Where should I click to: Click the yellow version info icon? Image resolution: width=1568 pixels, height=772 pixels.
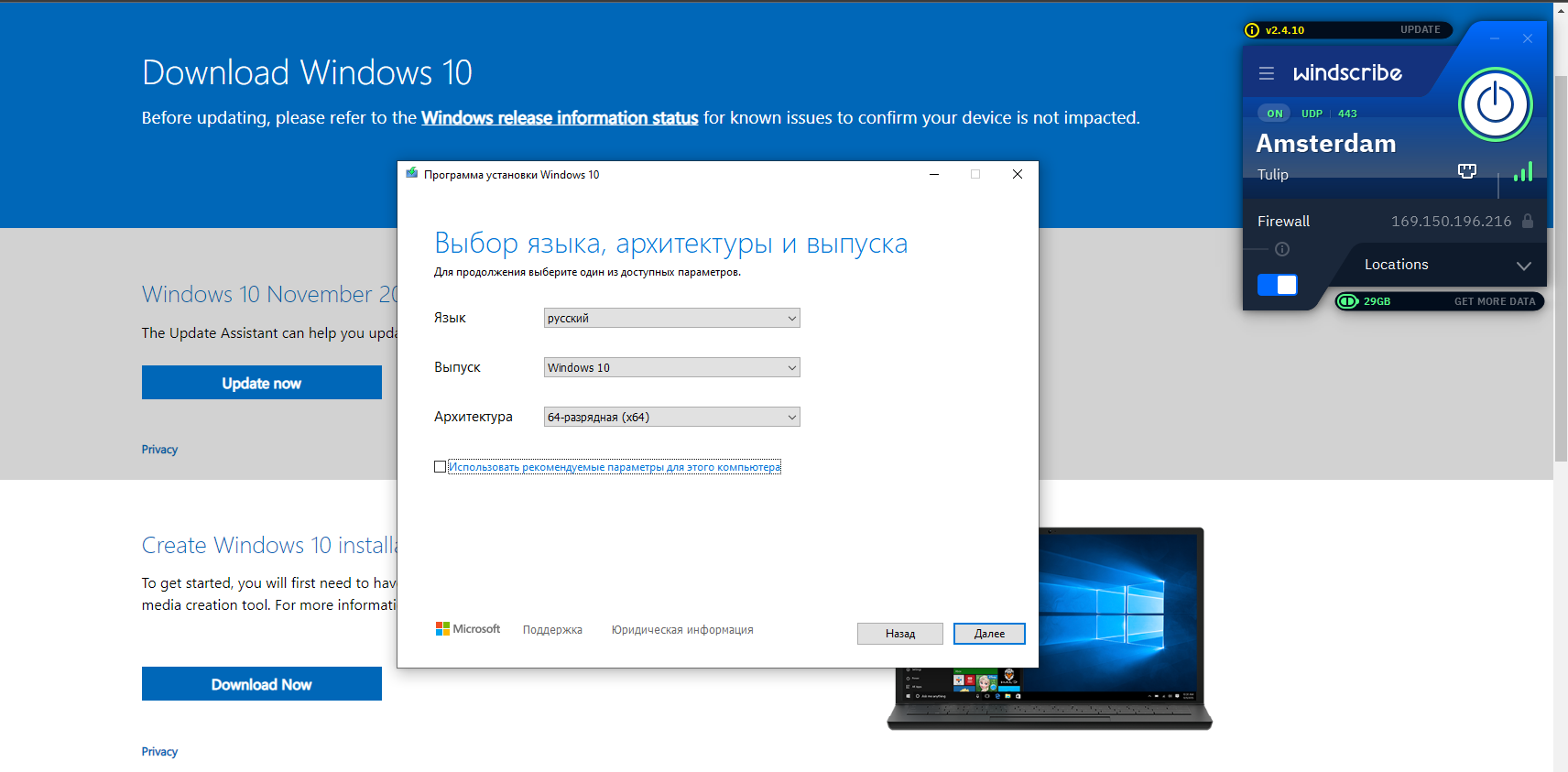[x=1252, y=30]
